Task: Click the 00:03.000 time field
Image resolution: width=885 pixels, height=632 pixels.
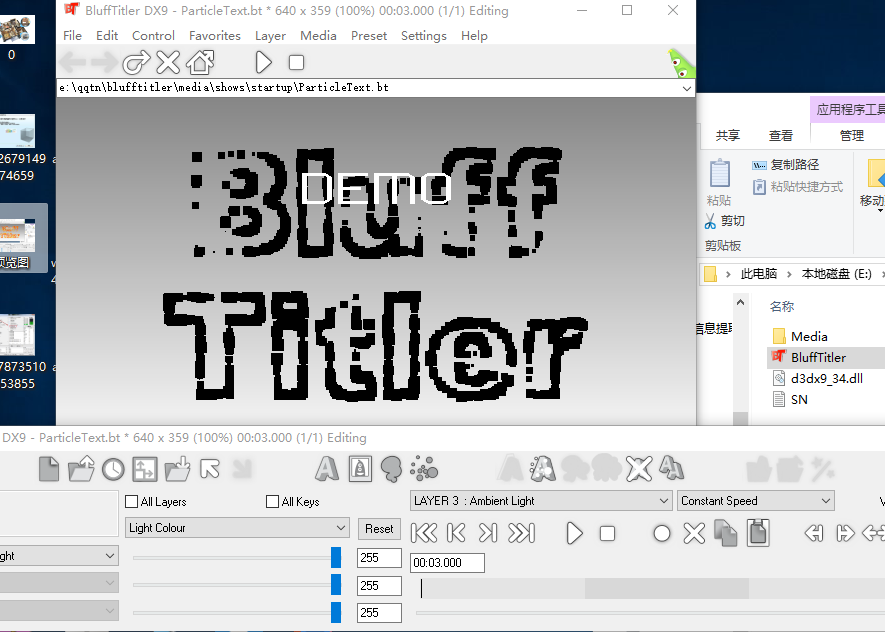Action: (x=447, y=563)
